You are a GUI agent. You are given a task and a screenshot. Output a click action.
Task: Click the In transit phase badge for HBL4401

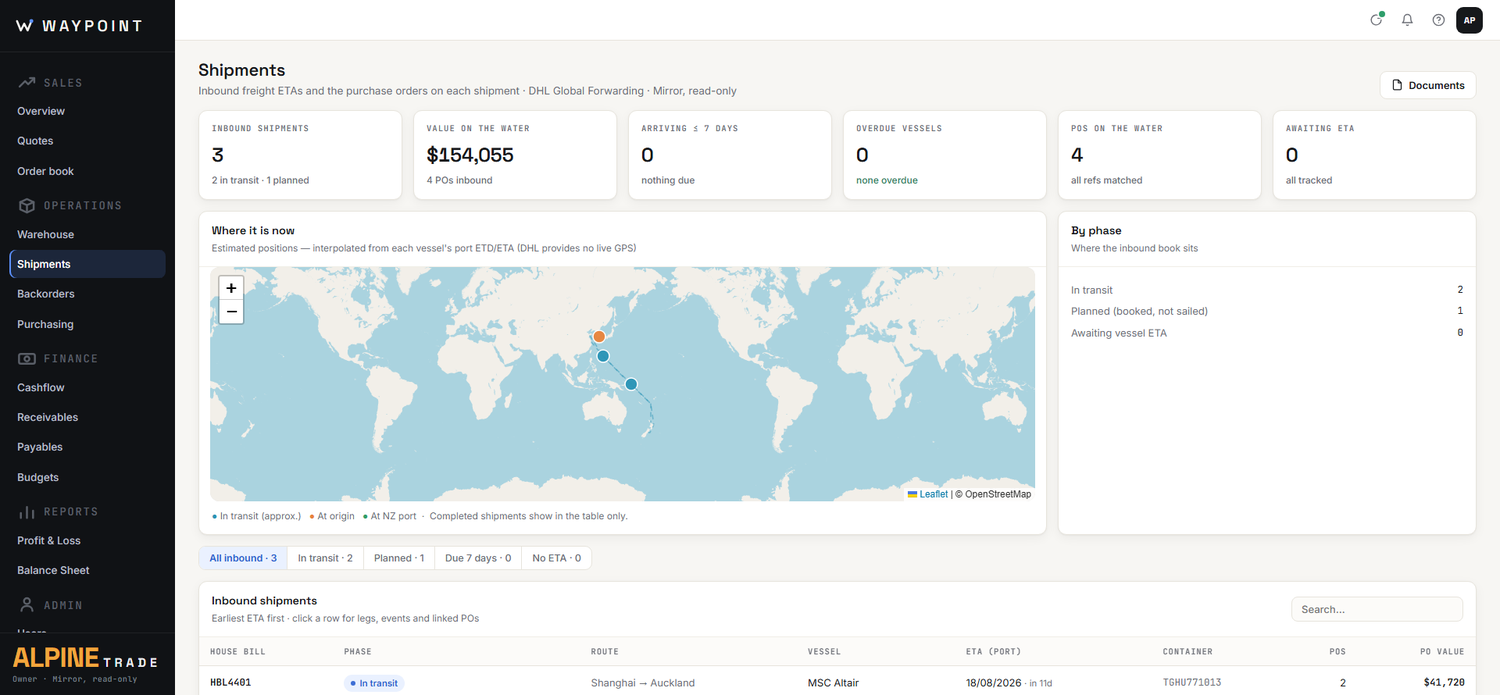coord(374,683)
